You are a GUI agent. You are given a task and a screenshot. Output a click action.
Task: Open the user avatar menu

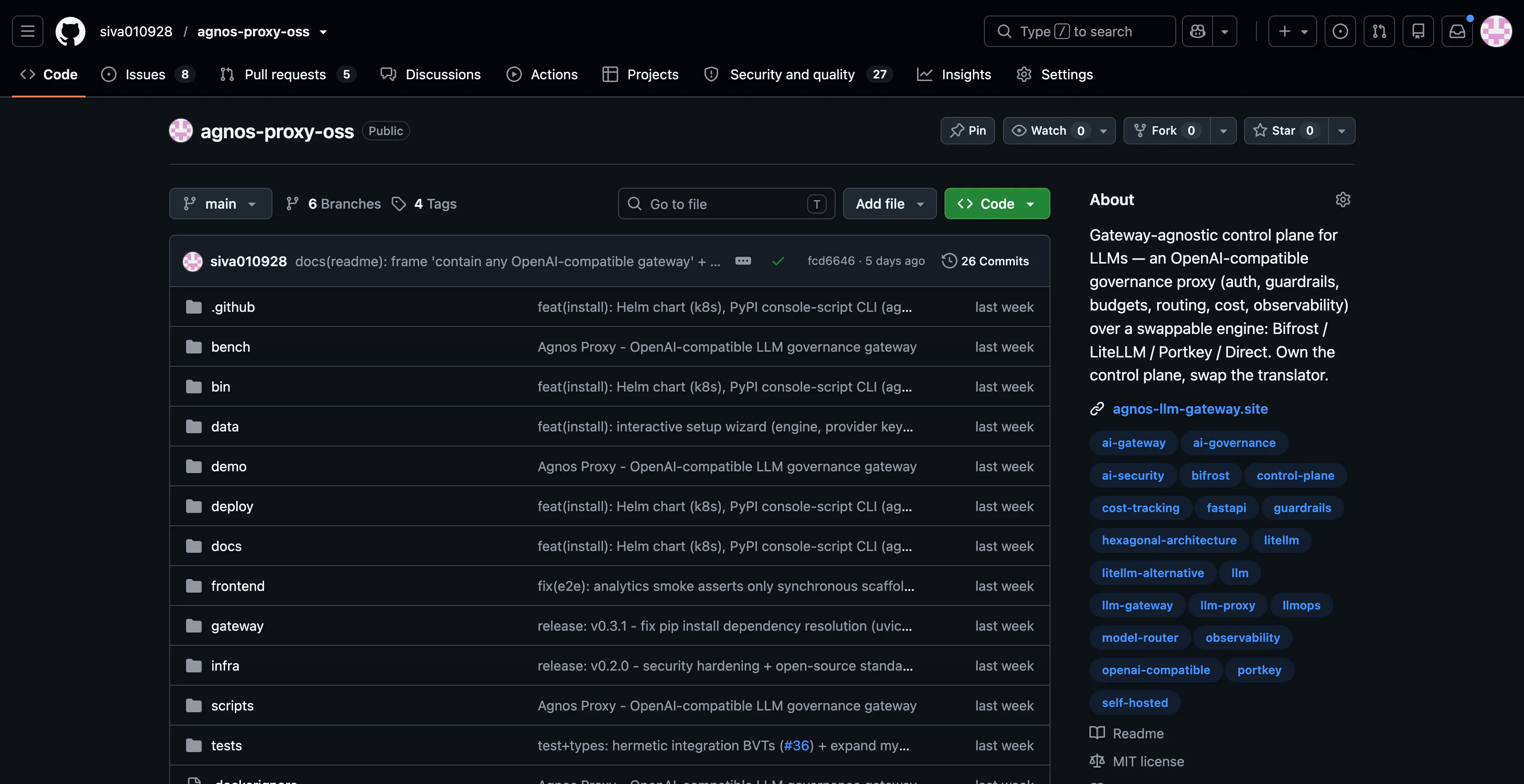[x=1496, y=31]
